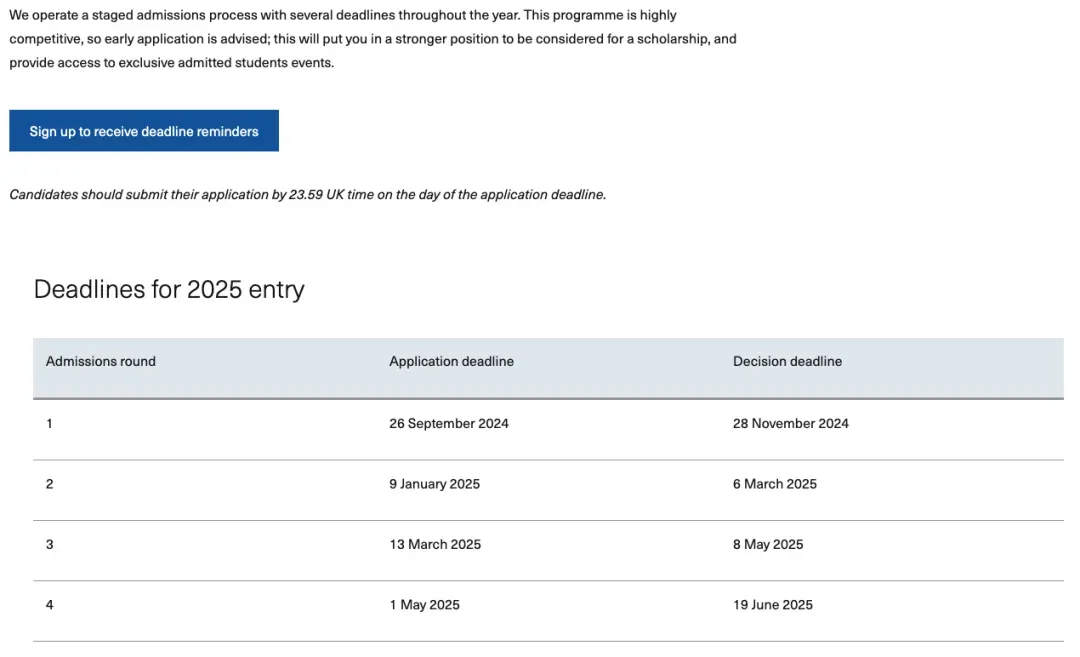This screenshot has height=657, width=1080.
Task: Click the 1 May 2025 application deadline
Action: [424, 605]
